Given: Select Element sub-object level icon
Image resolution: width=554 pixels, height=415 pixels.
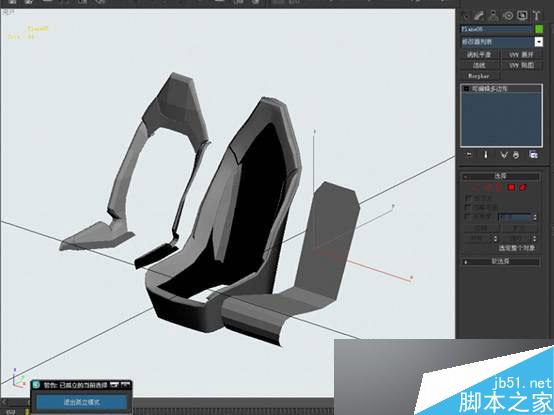Looking at the screenshot, I should (x=523, y=188).
